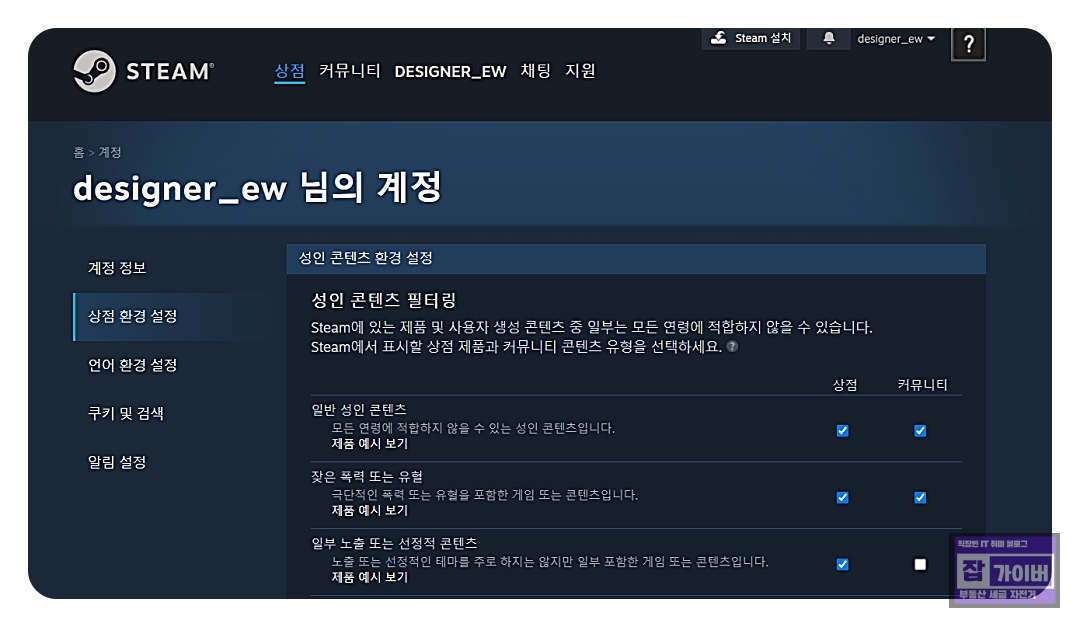
Task: Click the 성인 콘텐츠 환경 설정 header
Action: pos(636,258)
